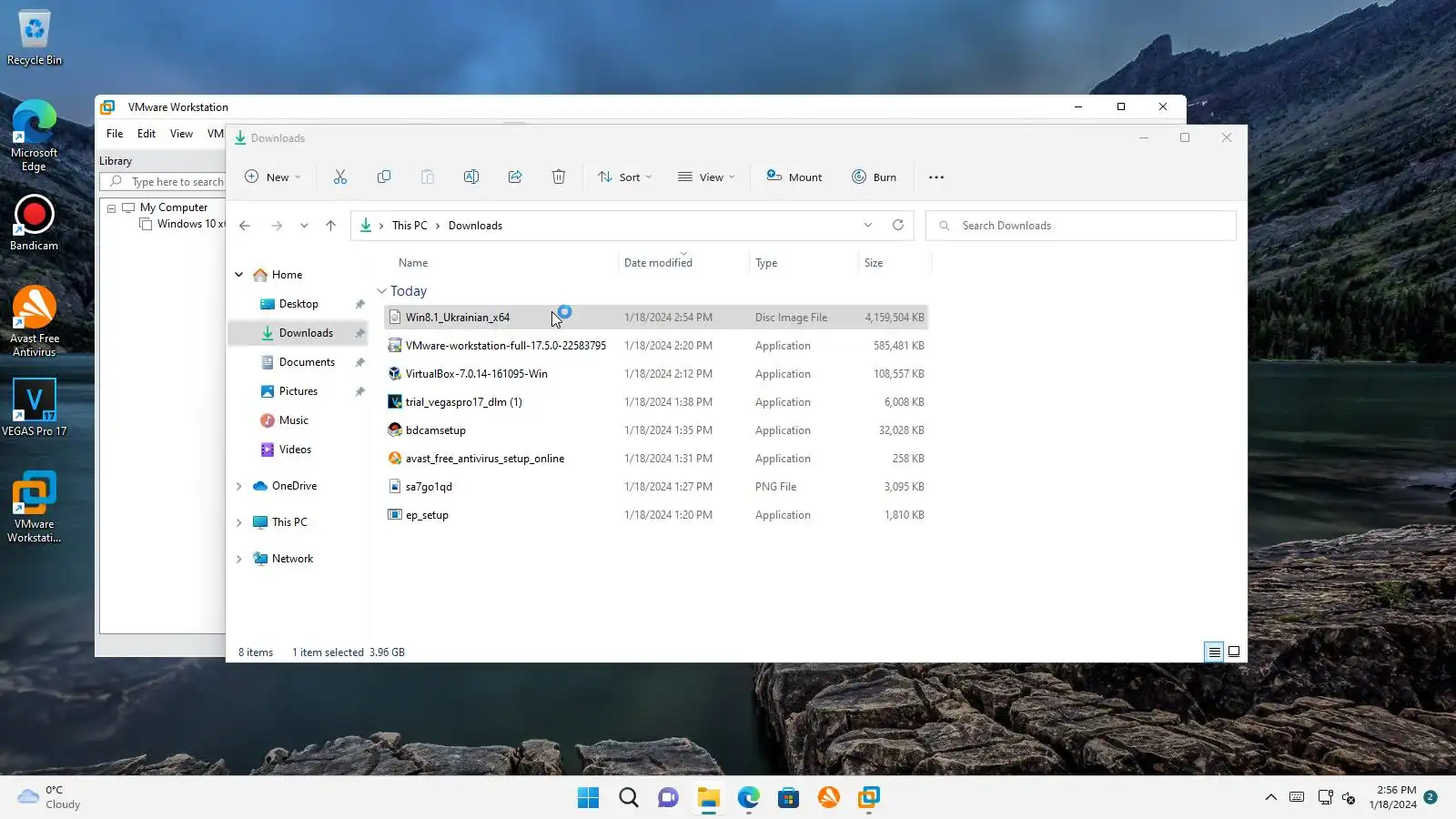Select Avast Free Antivirus desktop icon
The image size is (1456, 819).
click(x=35, y=321)
